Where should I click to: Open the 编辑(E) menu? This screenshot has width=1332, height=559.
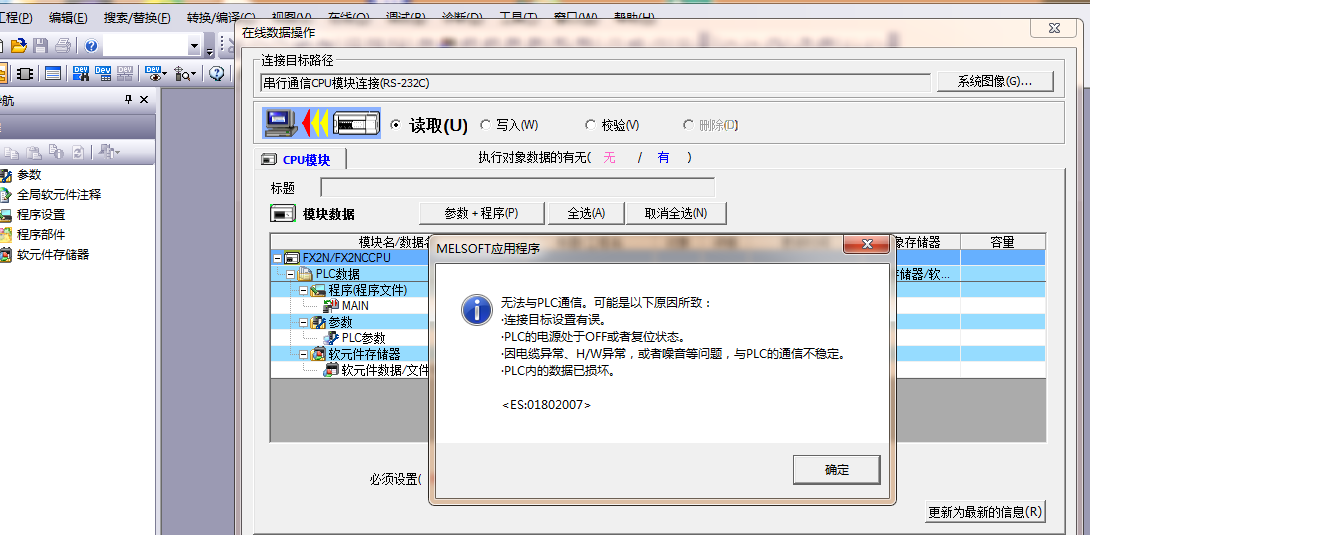68,18
